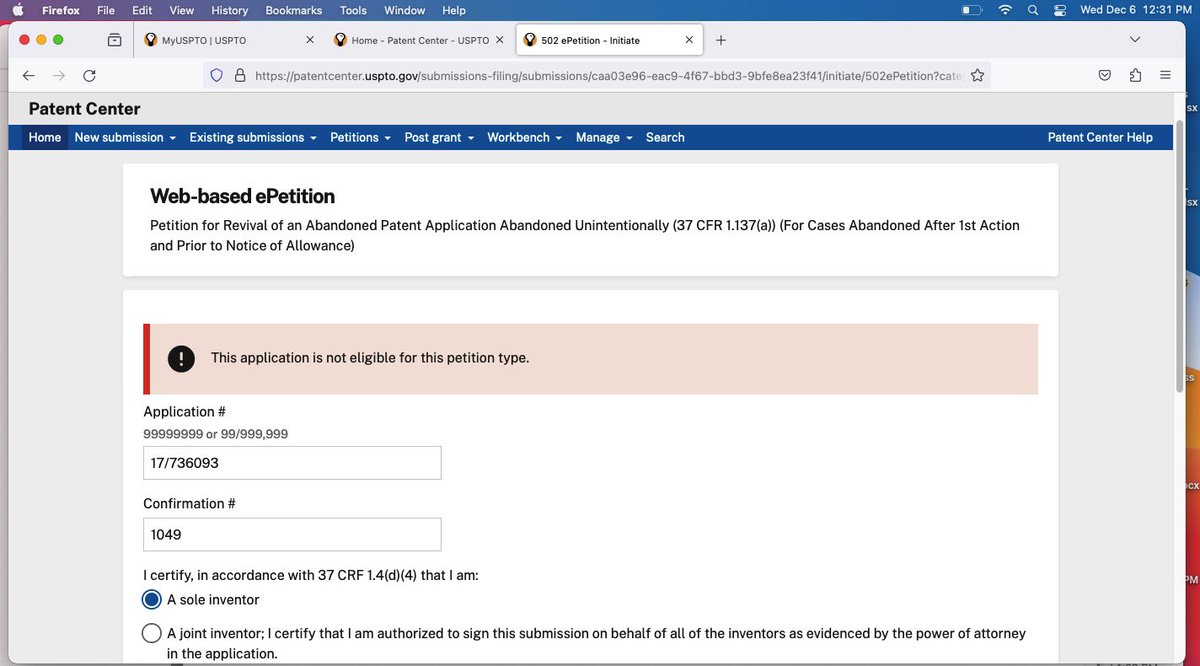
Task: Open the Edit menu
Action: pos(142,10)
